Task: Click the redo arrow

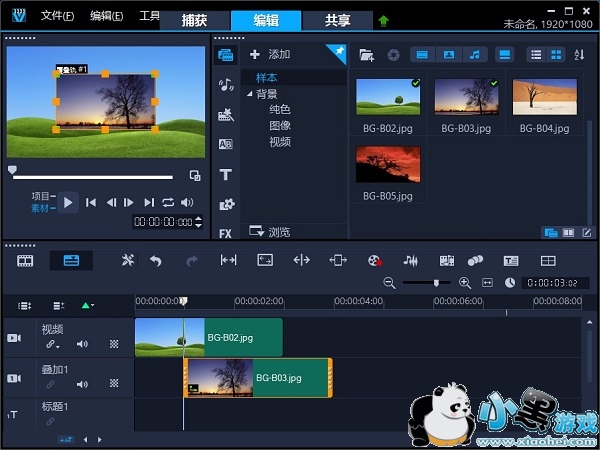Action: point(192,261)
